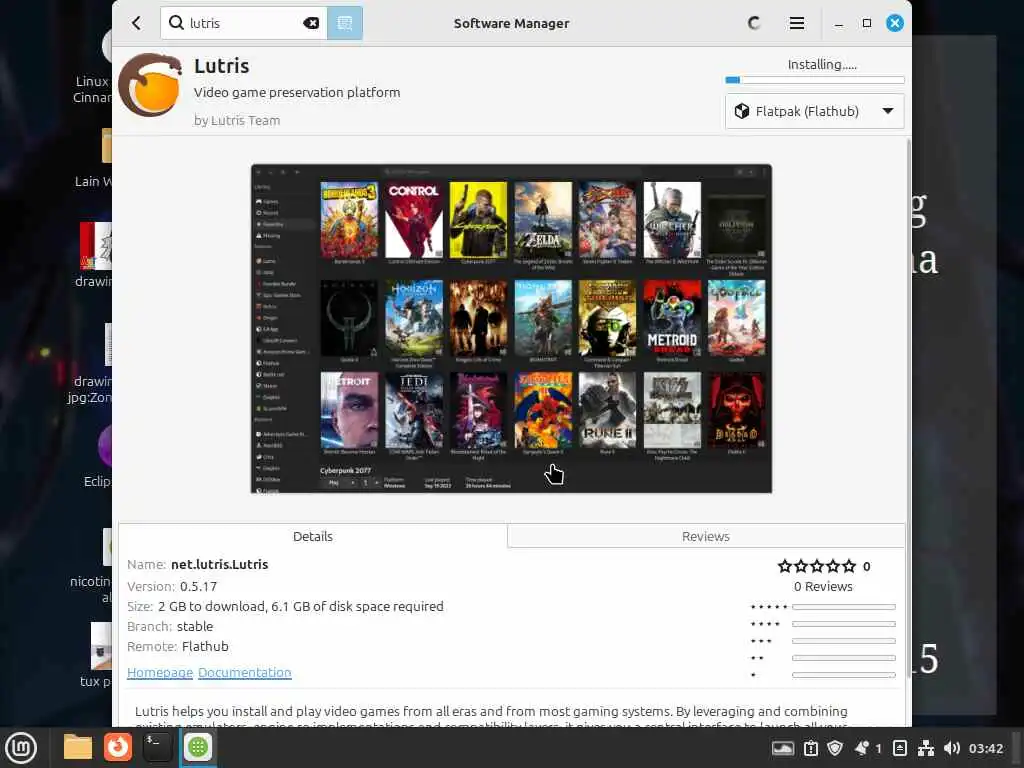Switch to the Details tab
Viewport: 1024px width, 768px height.
click(313, 536)
